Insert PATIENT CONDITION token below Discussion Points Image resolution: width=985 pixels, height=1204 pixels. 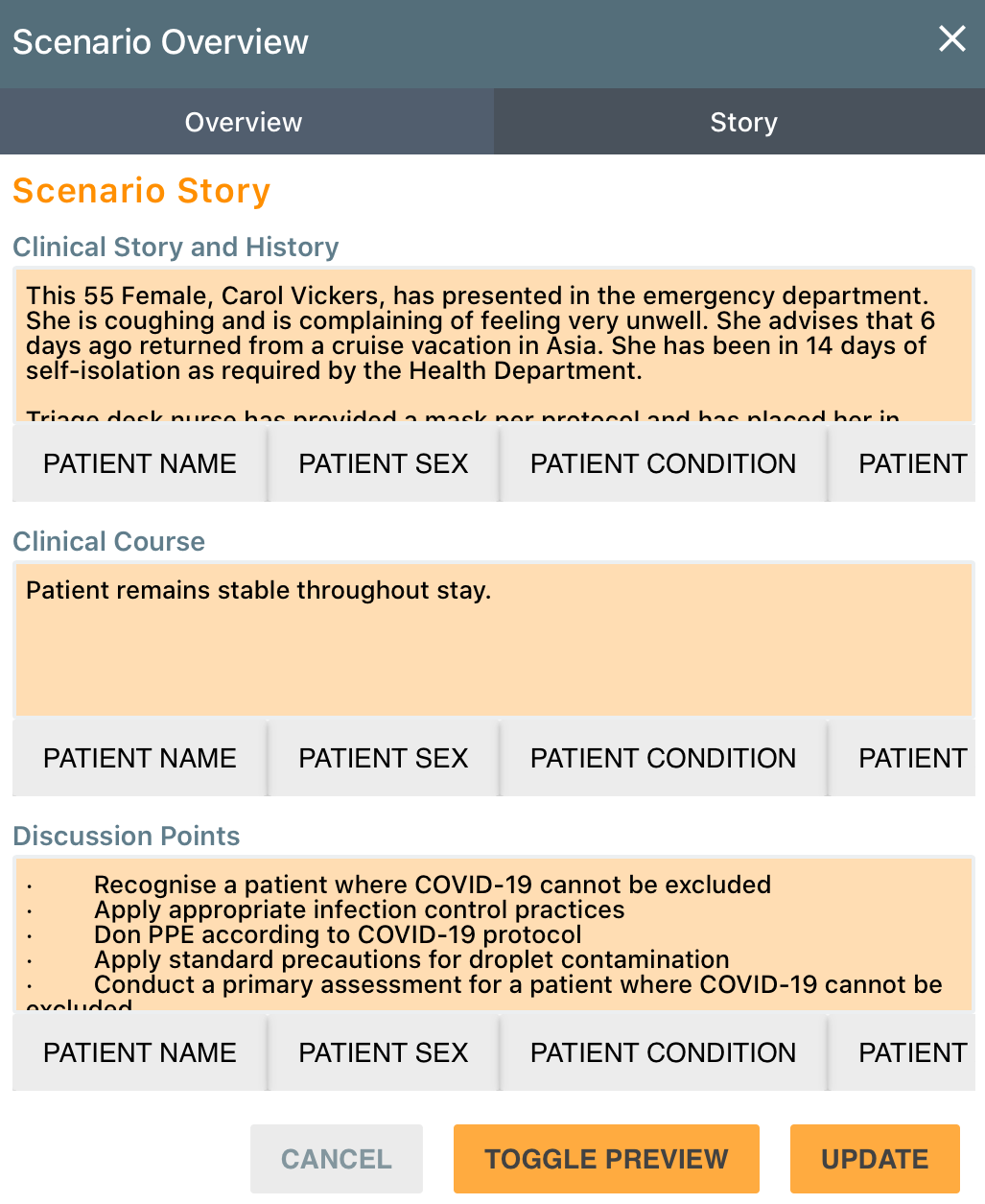[x=662, y=1052]
